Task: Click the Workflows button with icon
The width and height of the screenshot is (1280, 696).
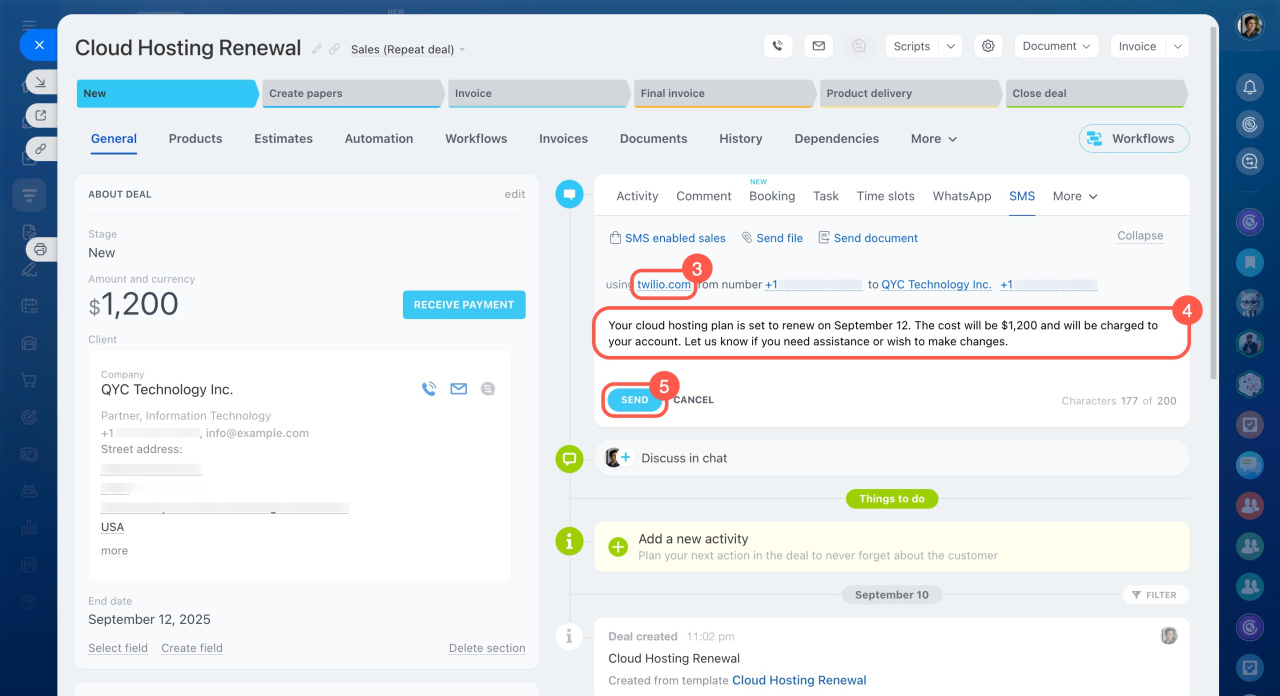Action: click(1134, 139)
